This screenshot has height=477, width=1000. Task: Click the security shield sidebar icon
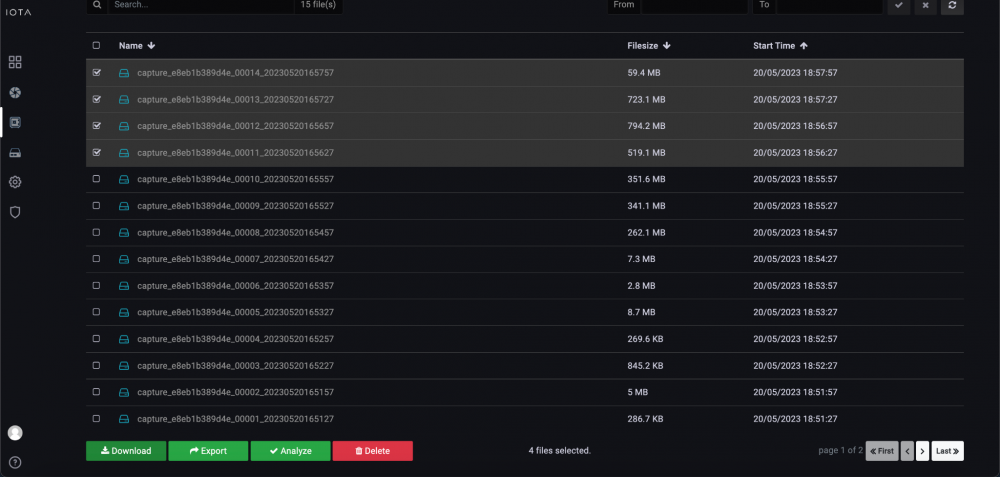pos(15,212)
